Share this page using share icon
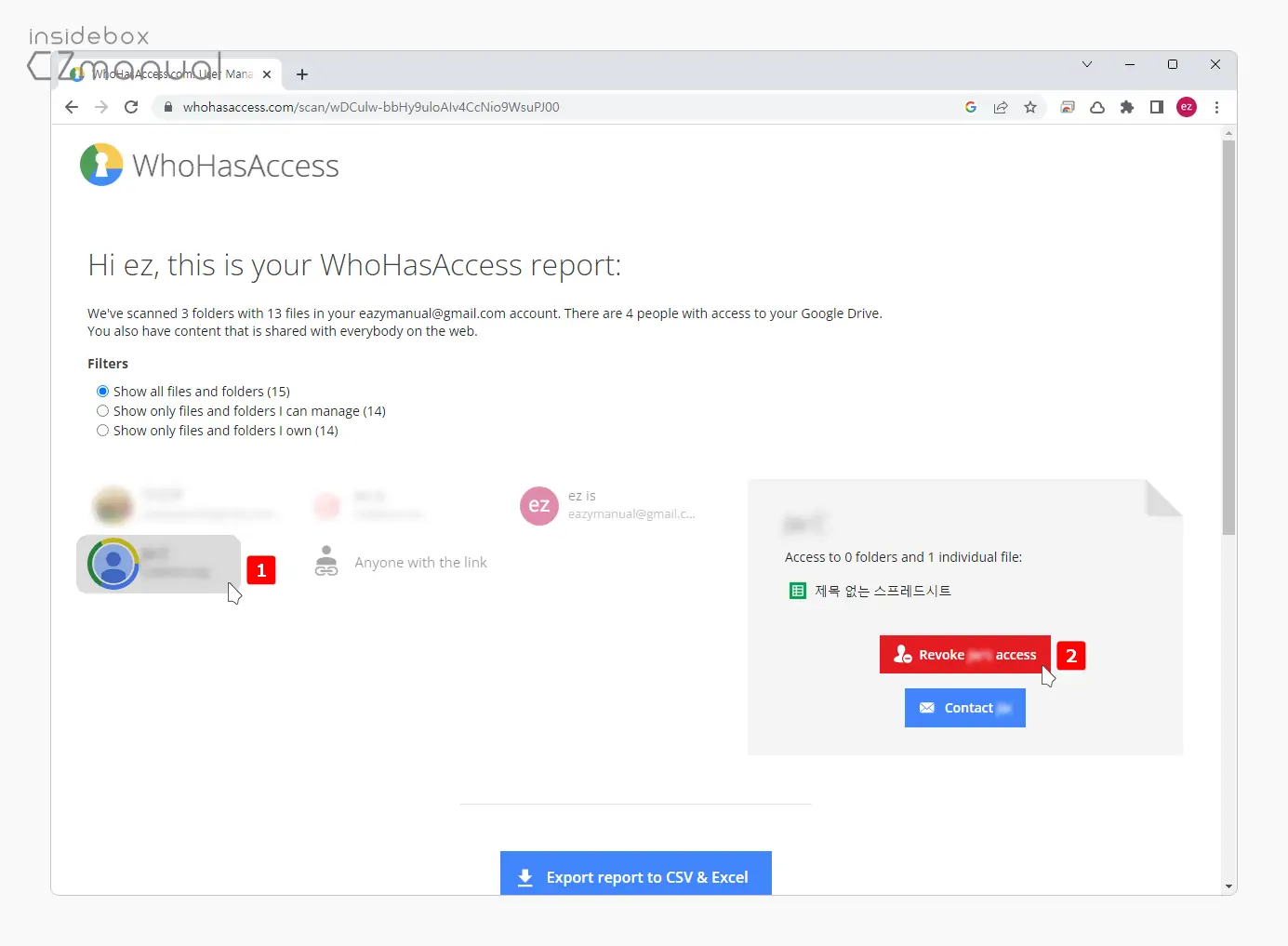 [1001, 107]
